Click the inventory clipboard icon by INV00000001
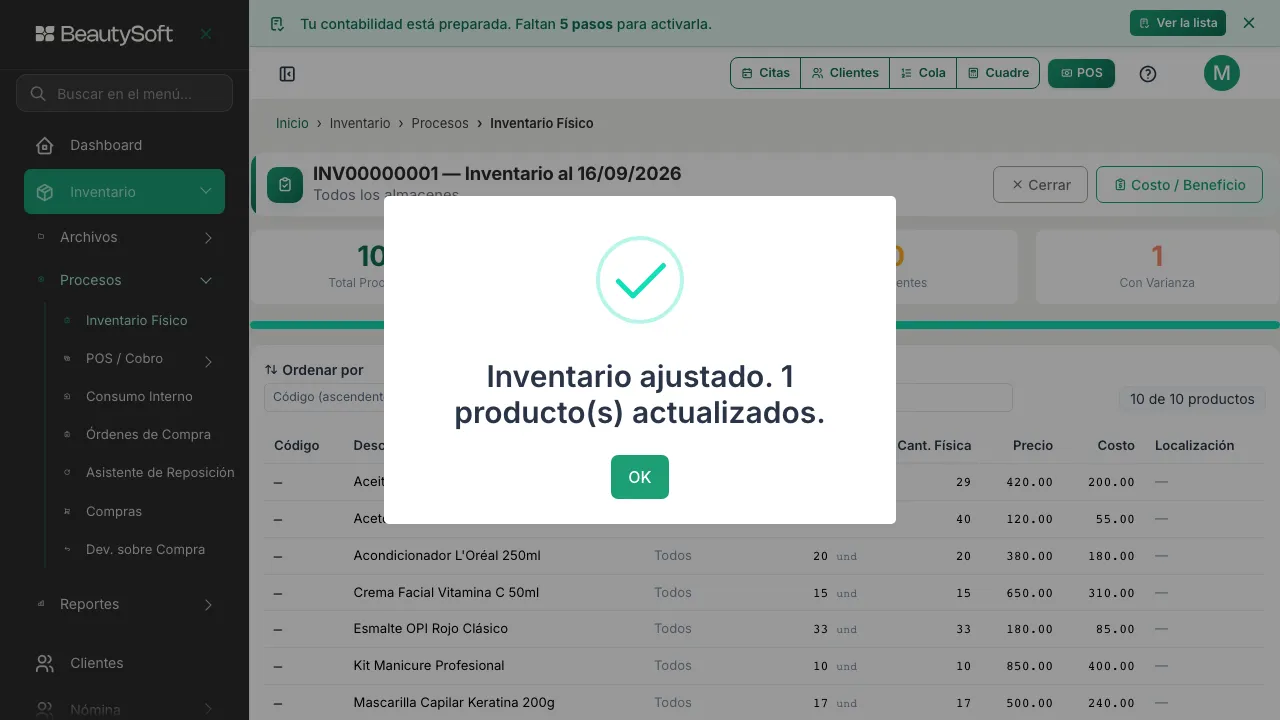This screenshot has height=720, width=1280. pos(285,185)
